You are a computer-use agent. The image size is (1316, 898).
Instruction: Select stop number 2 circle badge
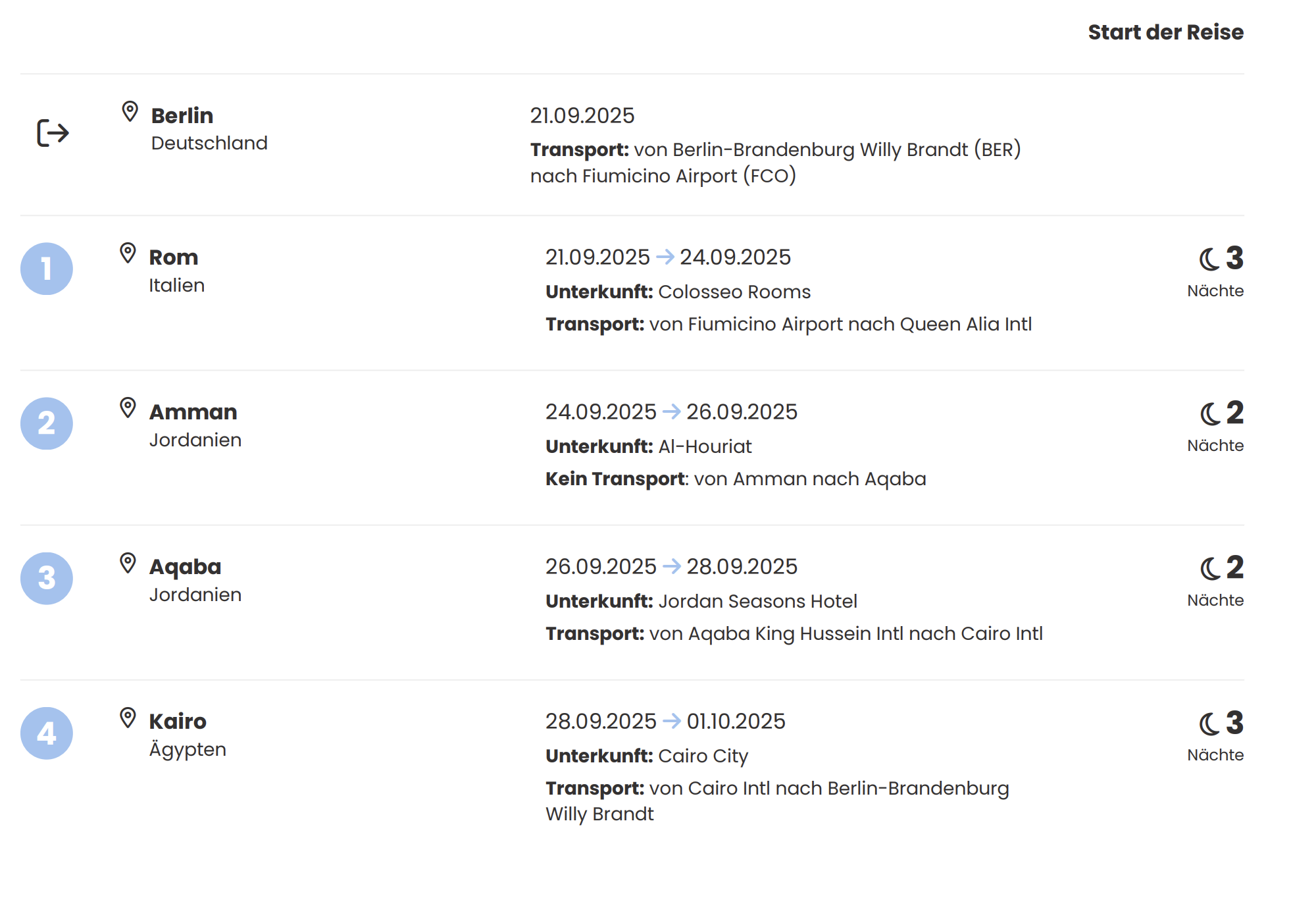(47, 423)
